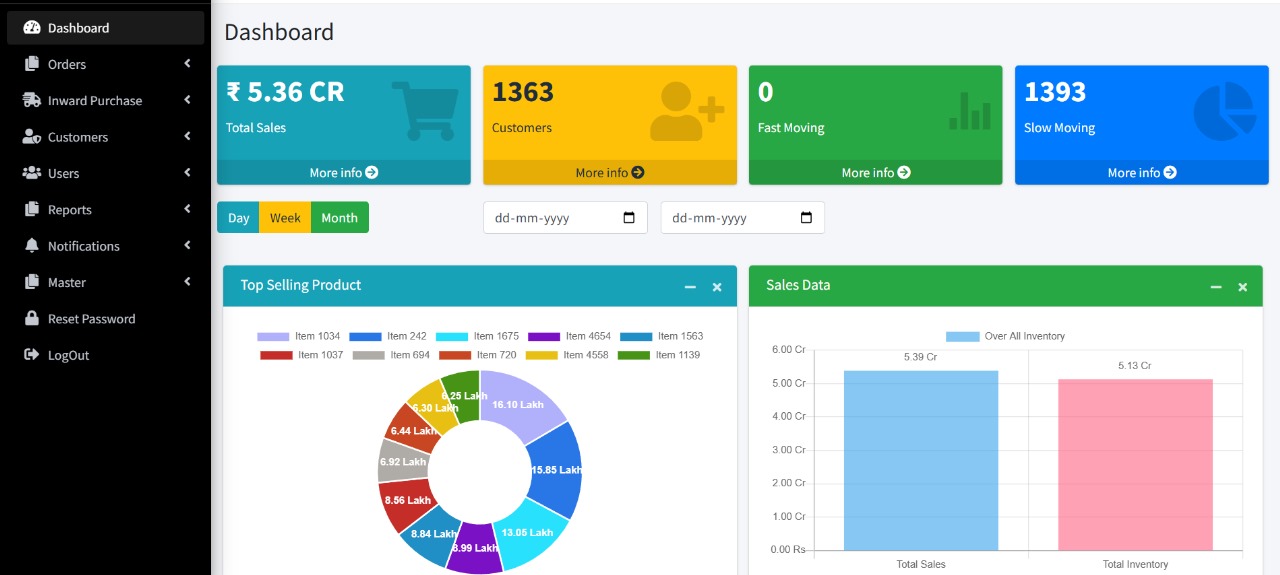Click the 15.85 Lakh donut slice
This screenshot has width=1280, height=575.
click(556, 470)
